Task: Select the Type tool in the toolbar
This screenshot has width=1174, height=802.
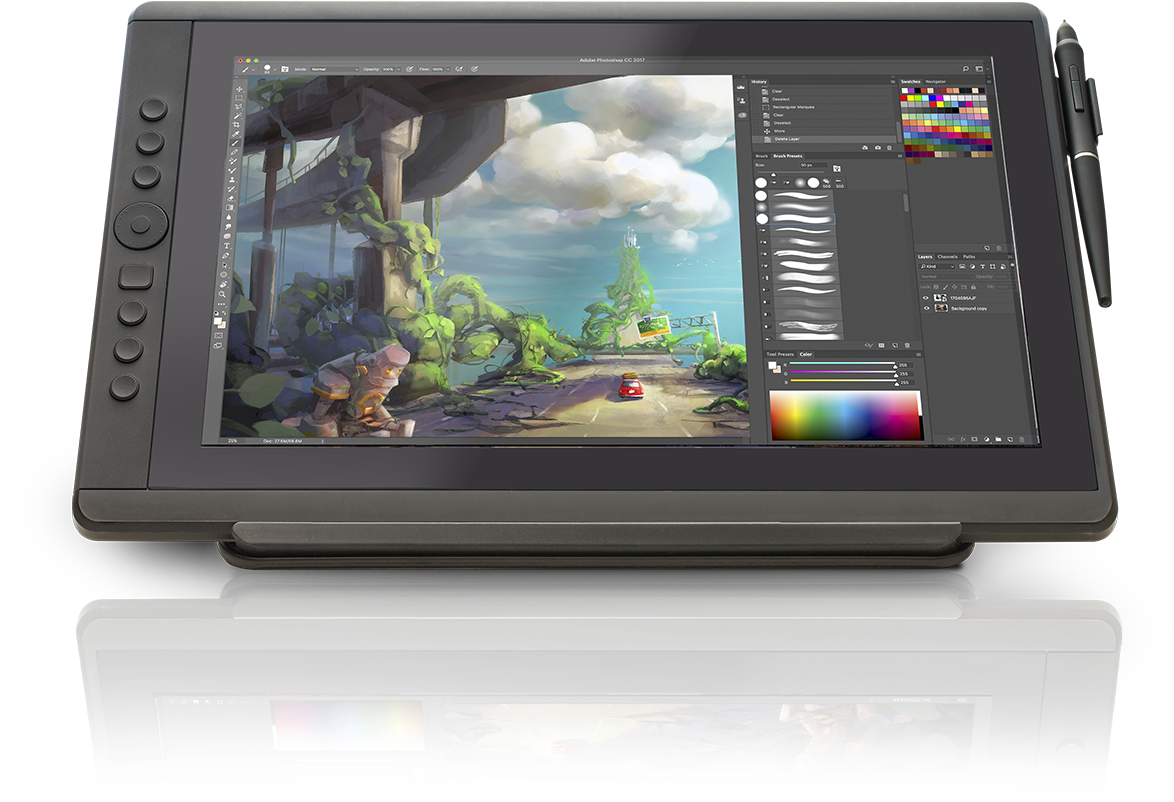Action: tap(228, 245)
